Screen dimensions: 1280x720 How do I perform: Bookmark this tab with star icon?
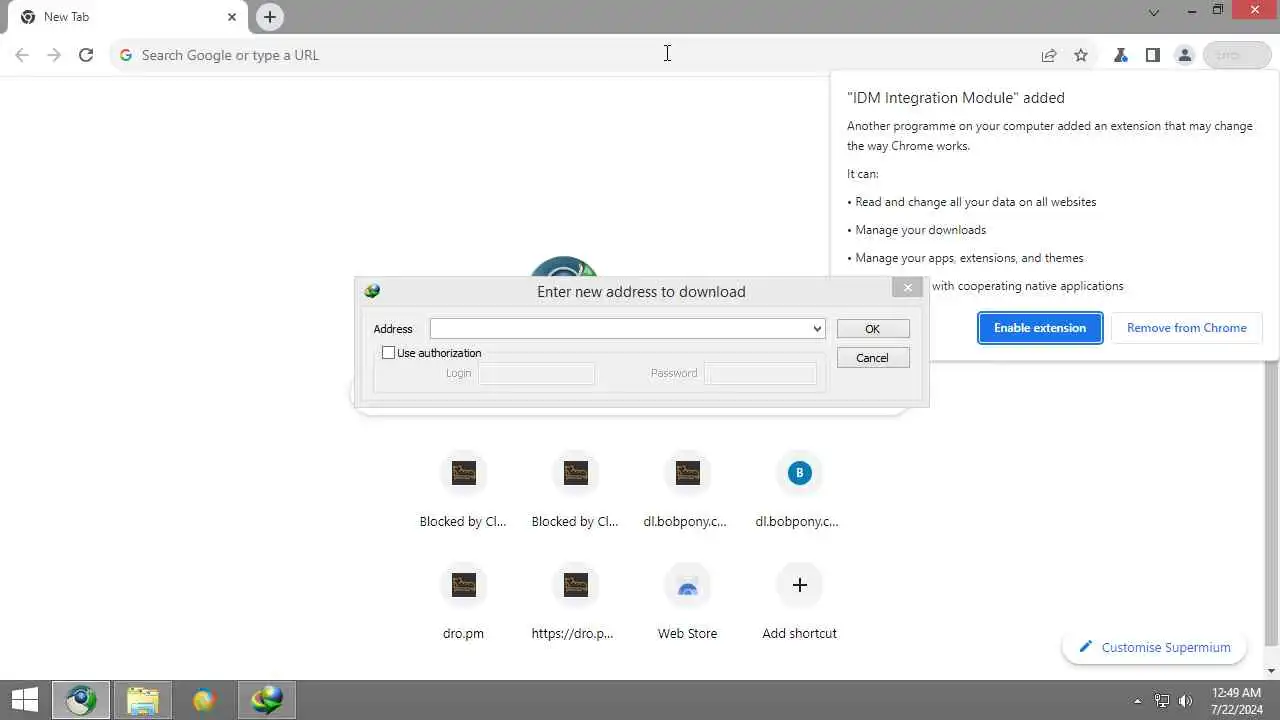tap(1081, 55)
